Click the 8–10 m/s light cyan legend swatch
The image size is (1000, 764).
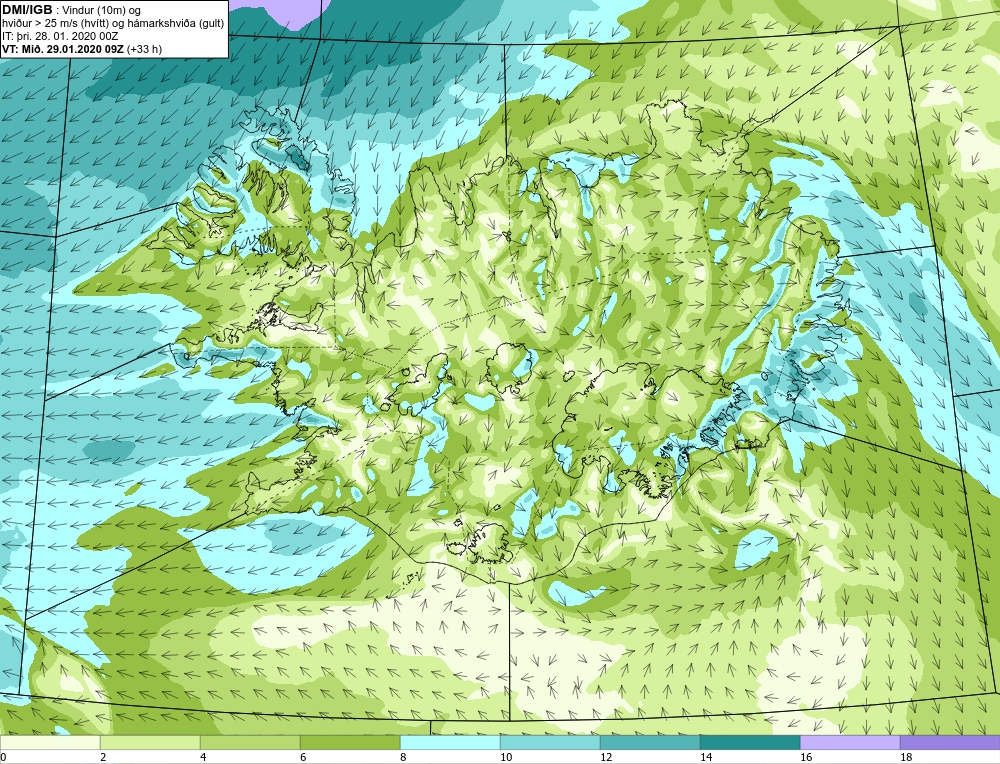tap(450, 742)
